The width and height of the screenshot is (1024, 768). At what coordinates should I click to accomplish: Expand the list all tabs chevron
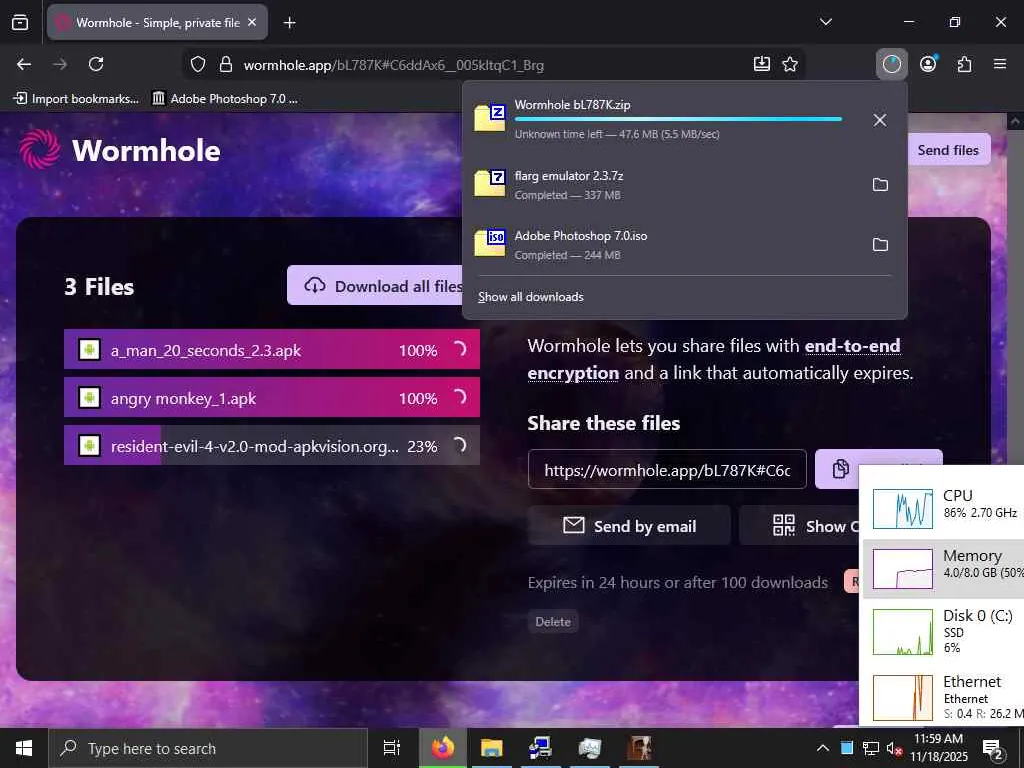click(825, 22)
